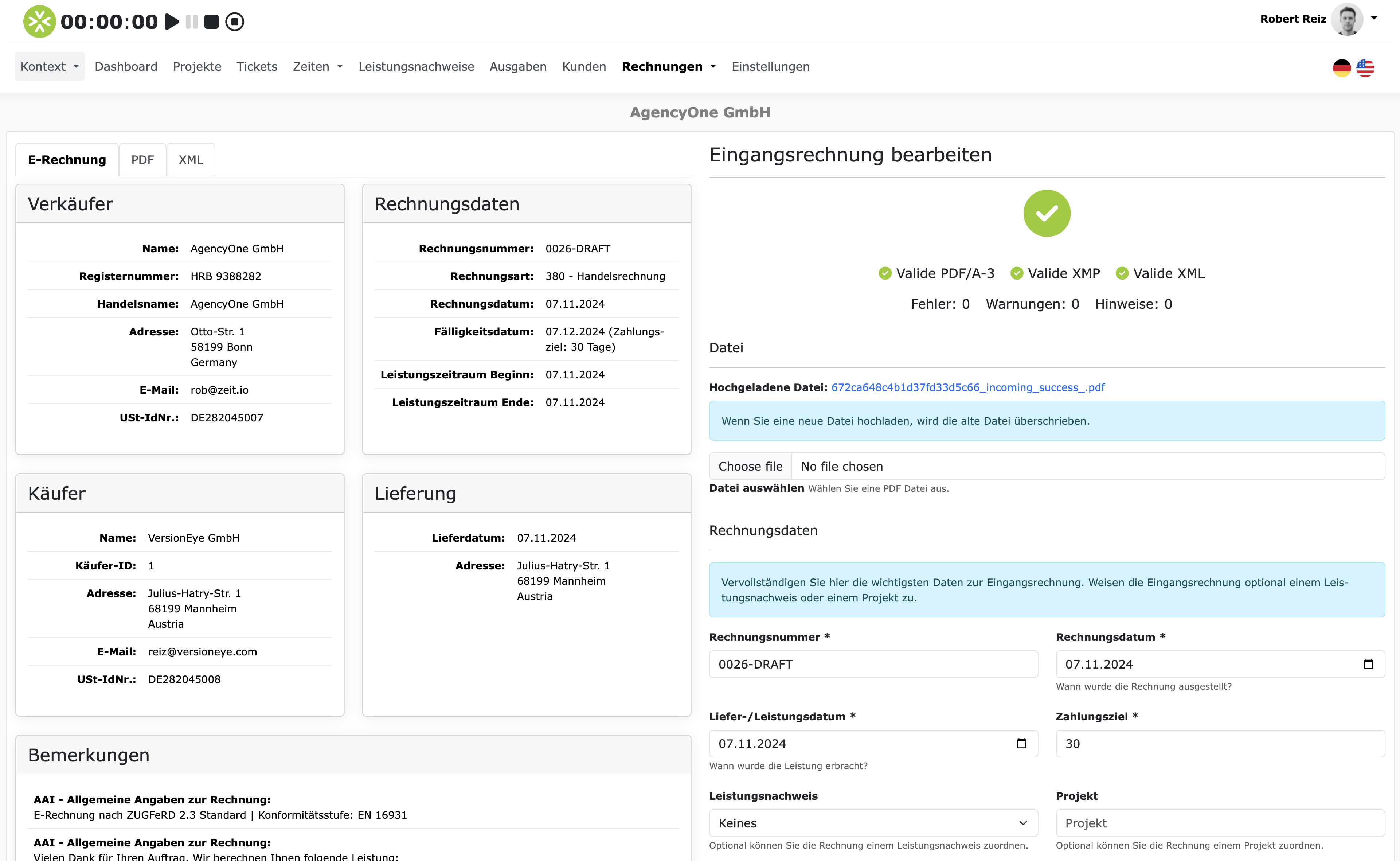
Task: Open the Zeiten dropdown menu
Action: tap(317, 66)
